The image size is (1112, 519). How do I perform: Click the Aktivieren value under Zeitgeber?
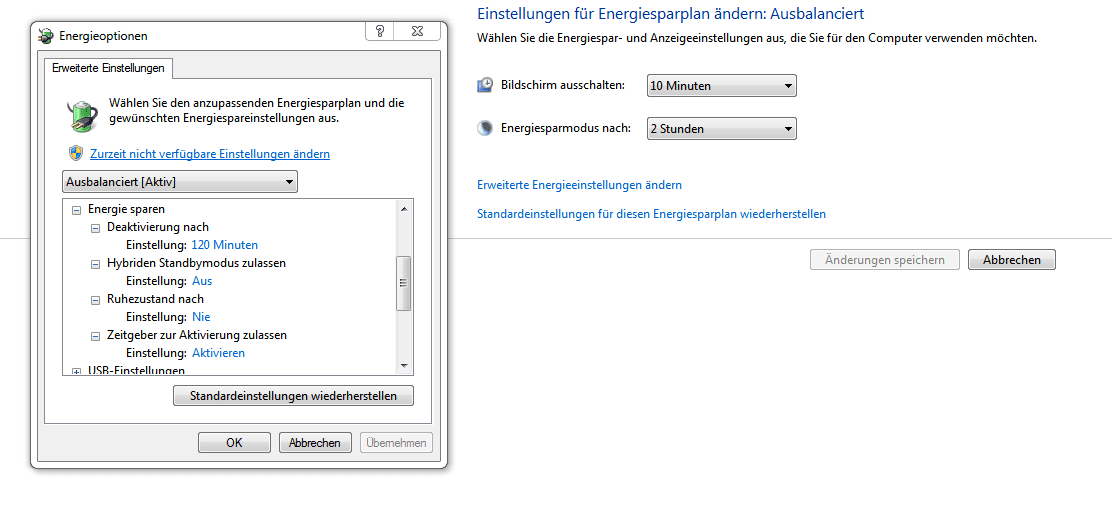(x=218, y=352)
